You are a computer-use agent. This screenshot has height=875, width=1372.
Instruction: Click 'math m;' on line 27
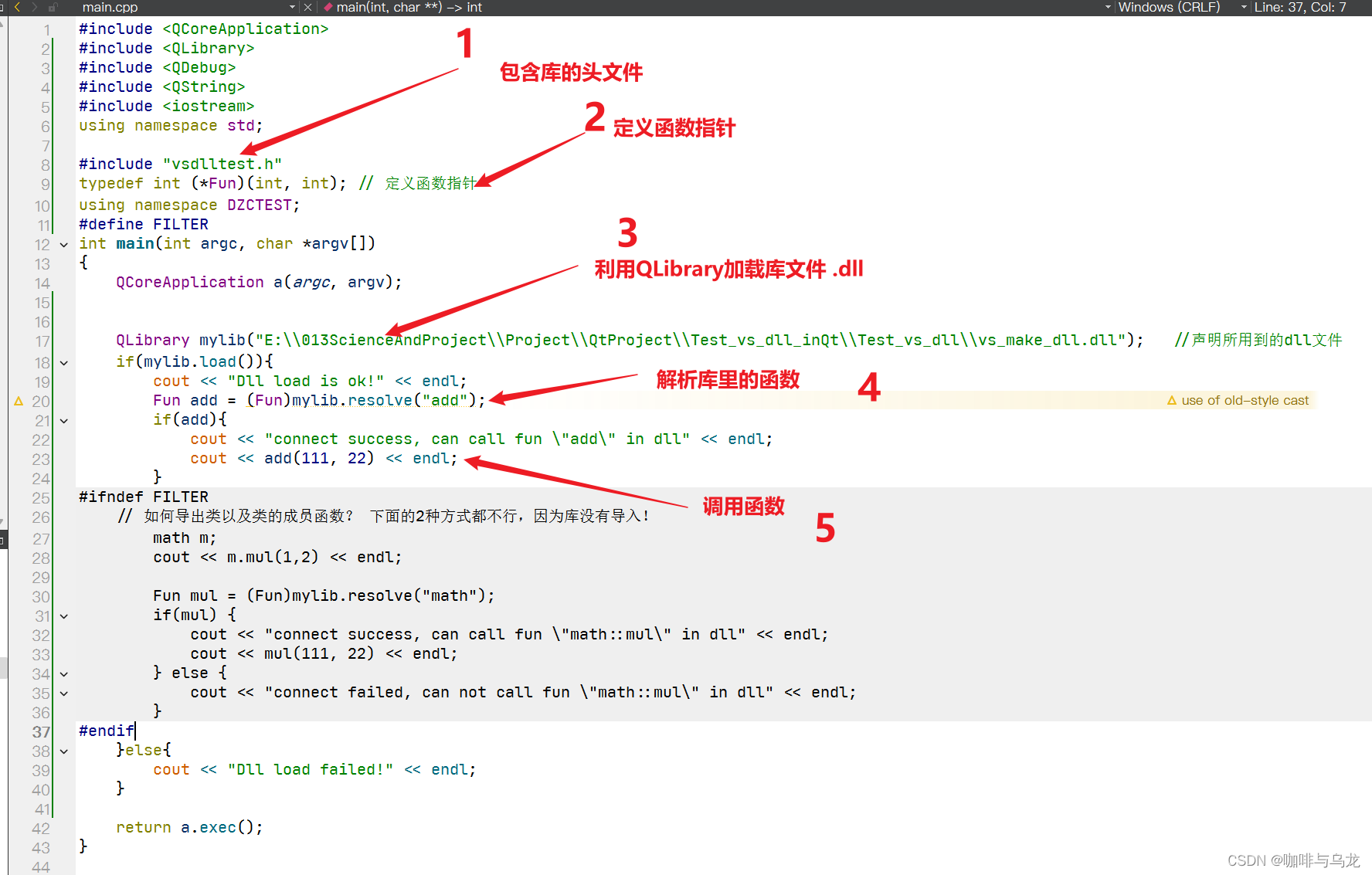[185, 538]
